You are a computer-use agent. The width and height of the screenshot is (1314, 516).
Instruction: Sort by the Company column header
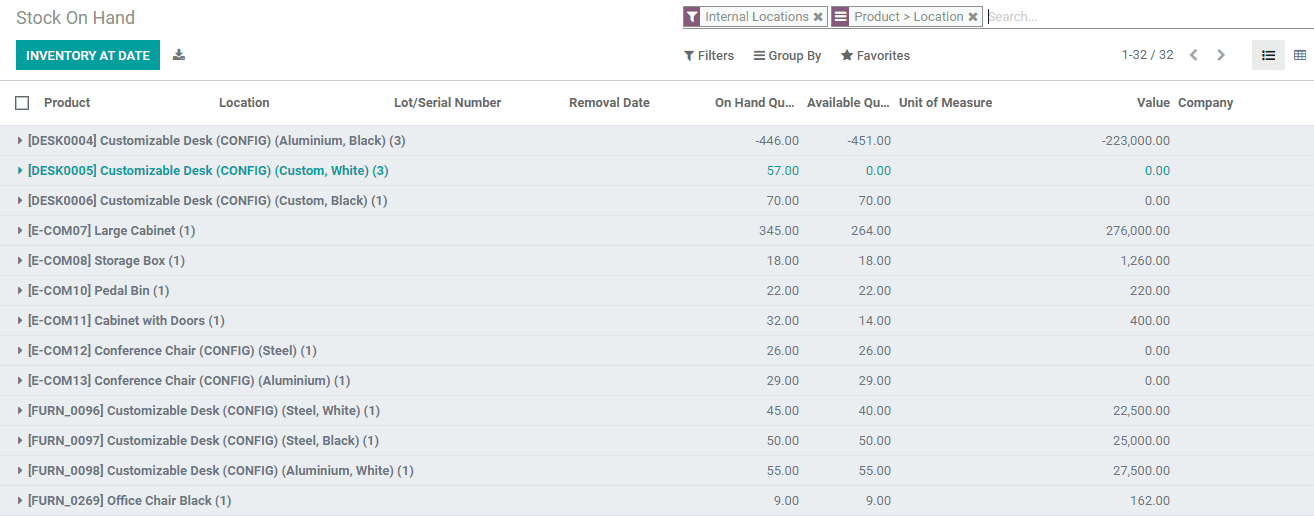pos(1205,103)
